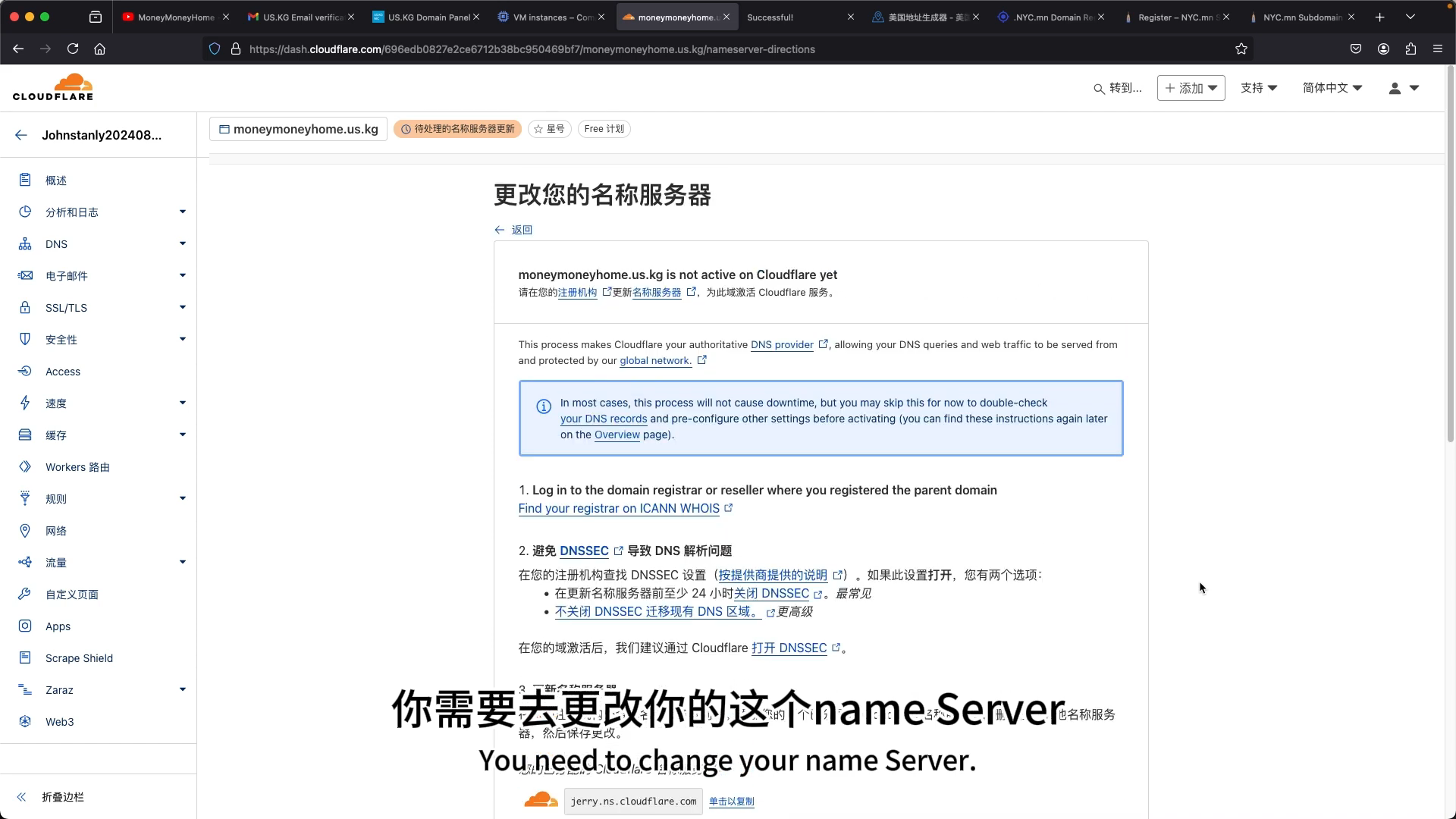Click the Cloudflare logo
This screenshot has height=819, width=1456.
[x=53, y=87]
